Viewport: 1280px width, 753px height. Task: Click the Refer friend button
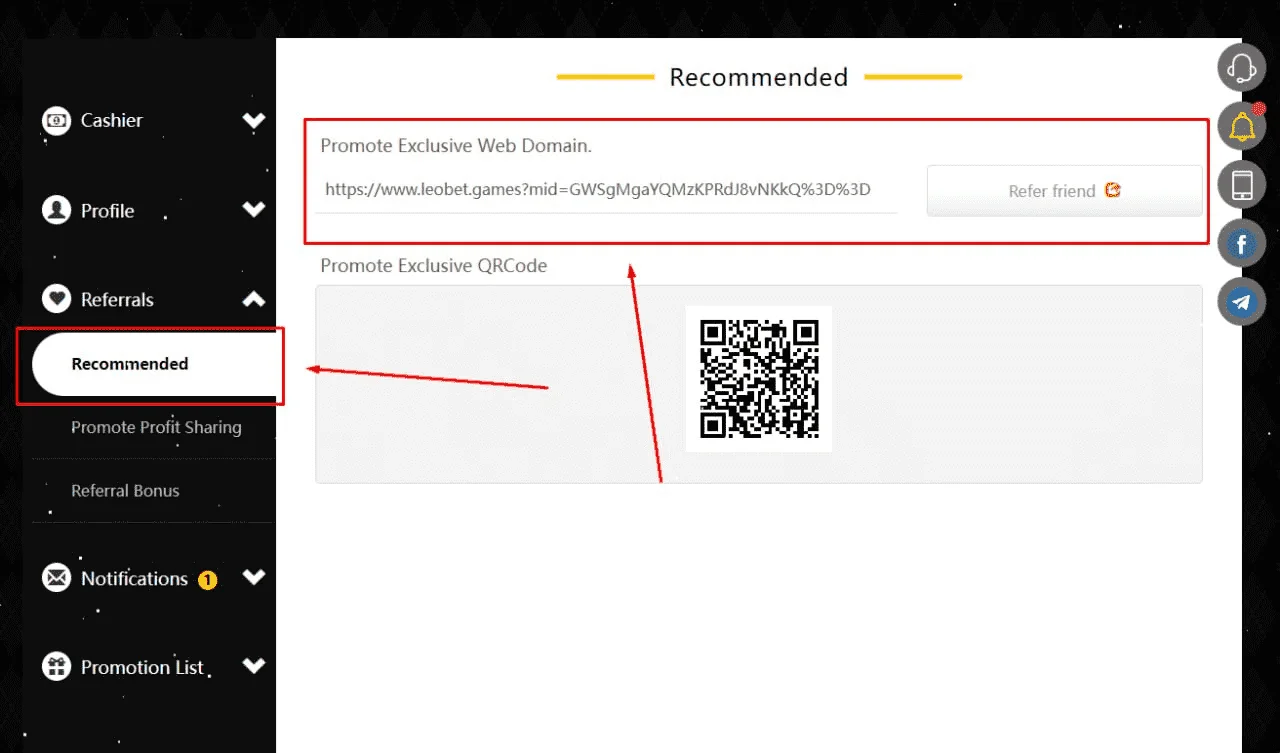point(1064,190)
